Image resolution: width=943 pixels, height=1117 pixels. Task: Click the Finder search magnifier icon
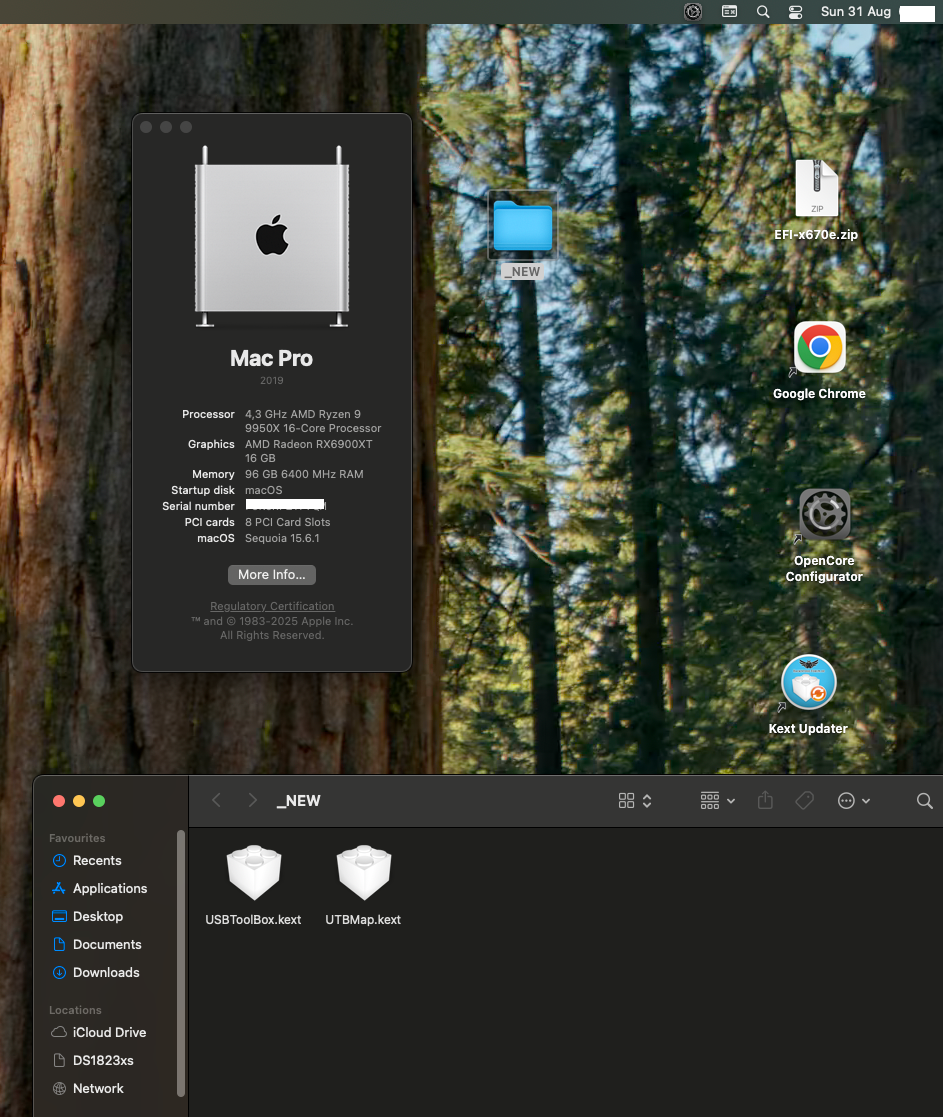click(x=925, y=801)
